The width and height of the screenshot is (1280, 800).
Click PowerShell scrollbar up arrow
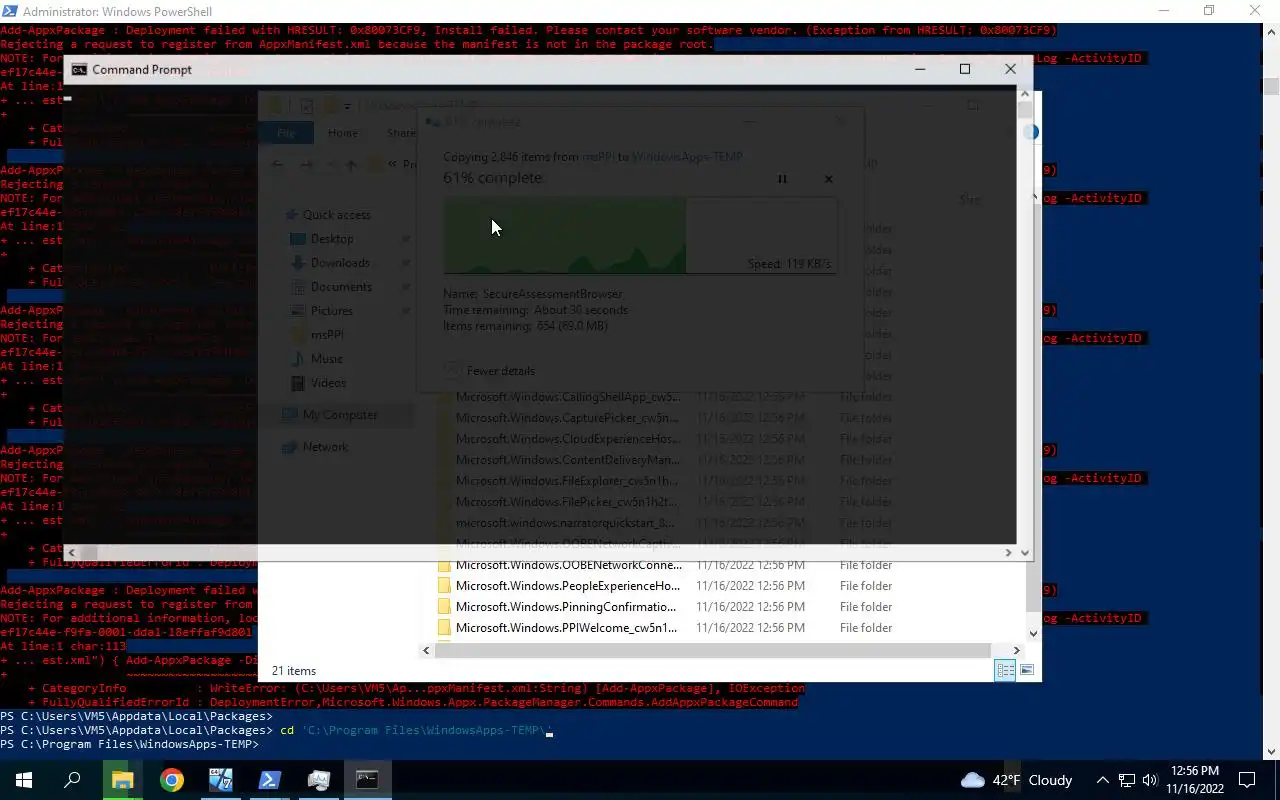(x=1272, y=31)
